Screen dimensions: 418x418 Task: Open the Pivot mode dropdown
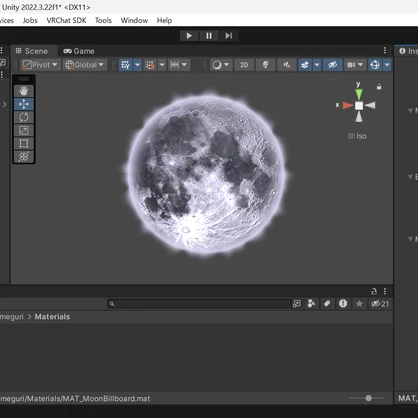click(x=41, y=65)
